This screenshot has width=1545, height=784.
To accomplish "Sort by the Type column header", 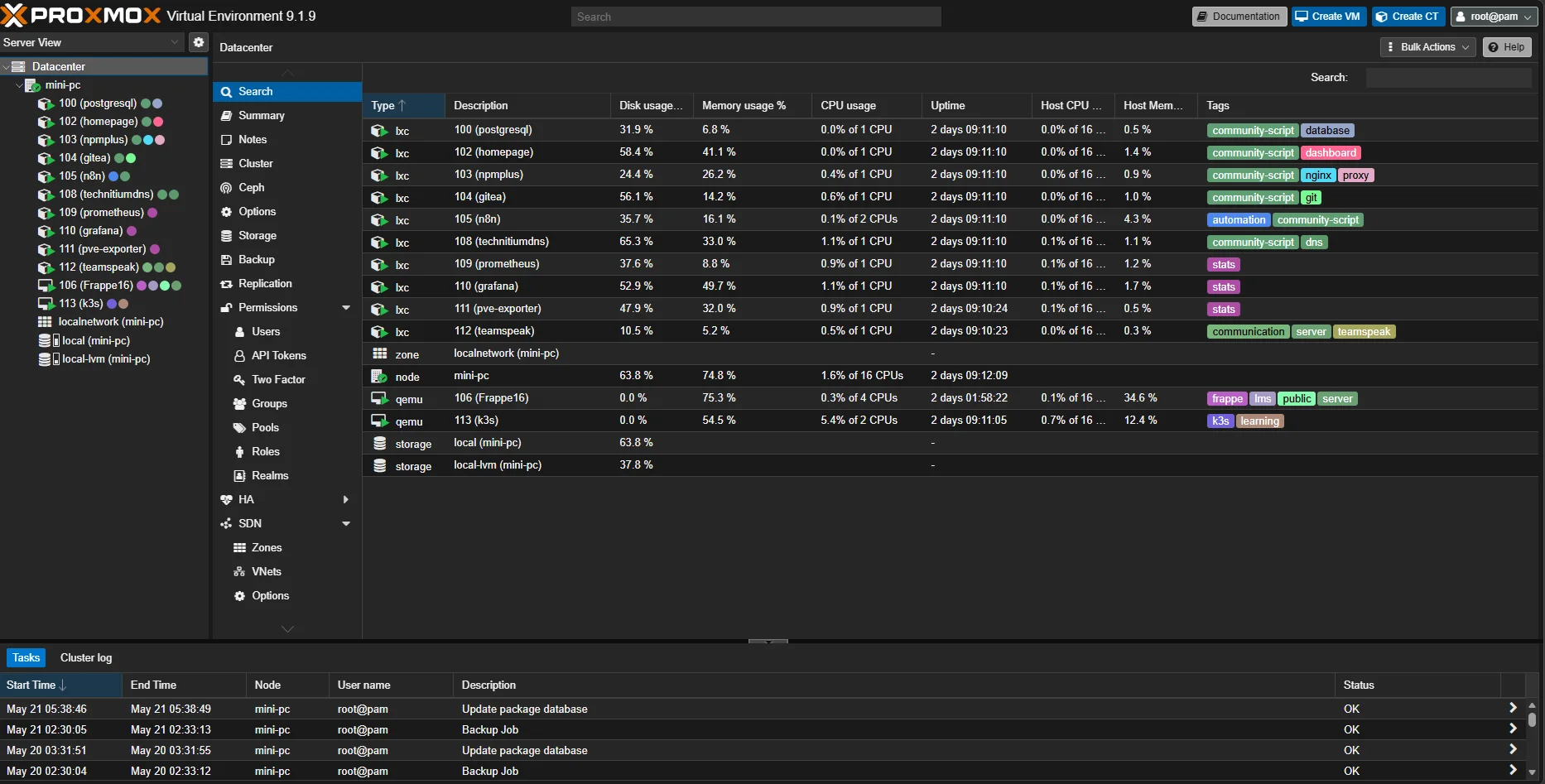I will [x=403, y=106].
